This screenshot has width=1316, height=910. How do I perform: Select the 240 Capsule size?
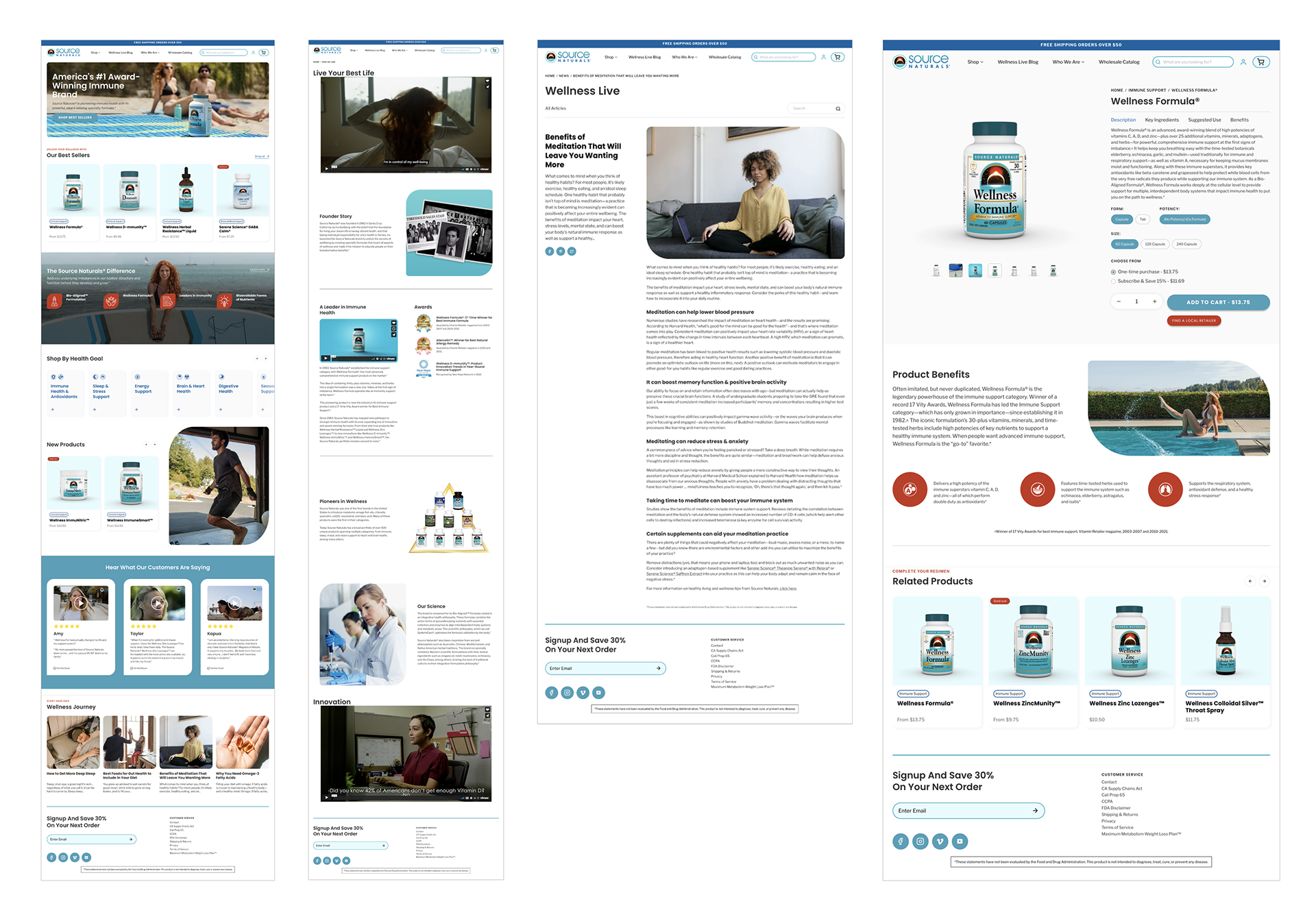point(1186,244)
